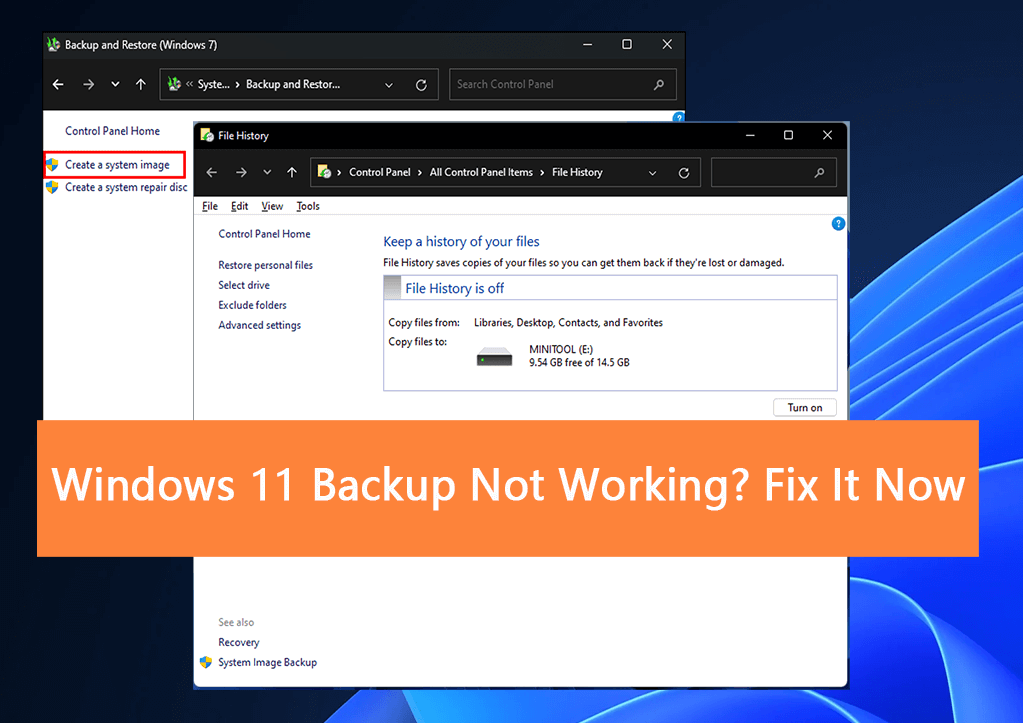The width and height of the screenshot is (1023, 723).
Task: Open recent locations in Backup and Restore window
Action: click(115, 84)
